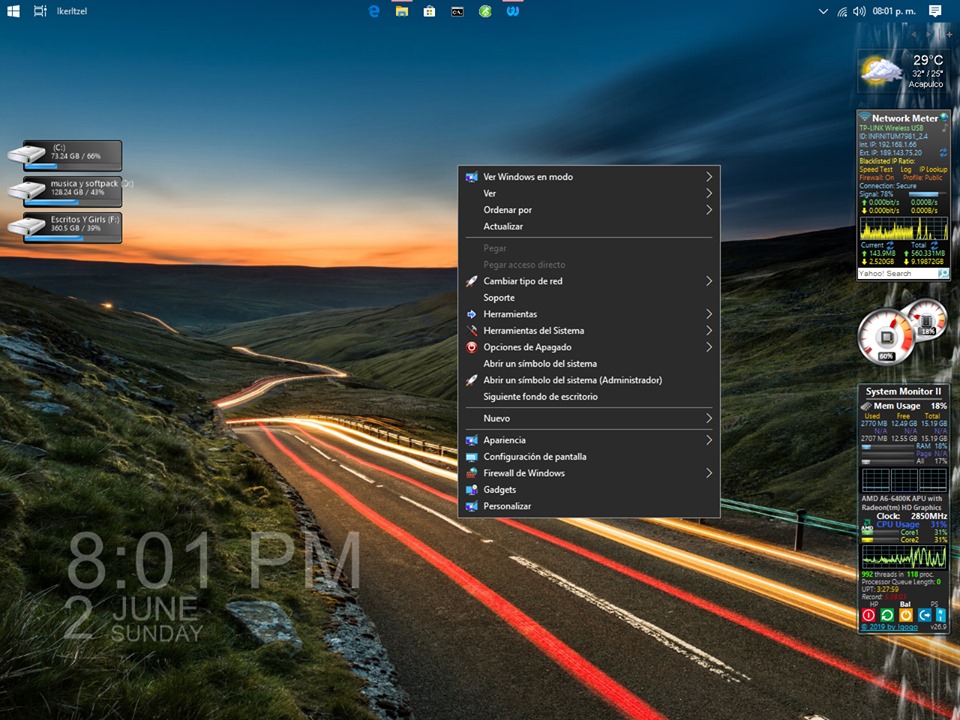Click the taskbar clock 08:01 p. m.

pos(894,11)
